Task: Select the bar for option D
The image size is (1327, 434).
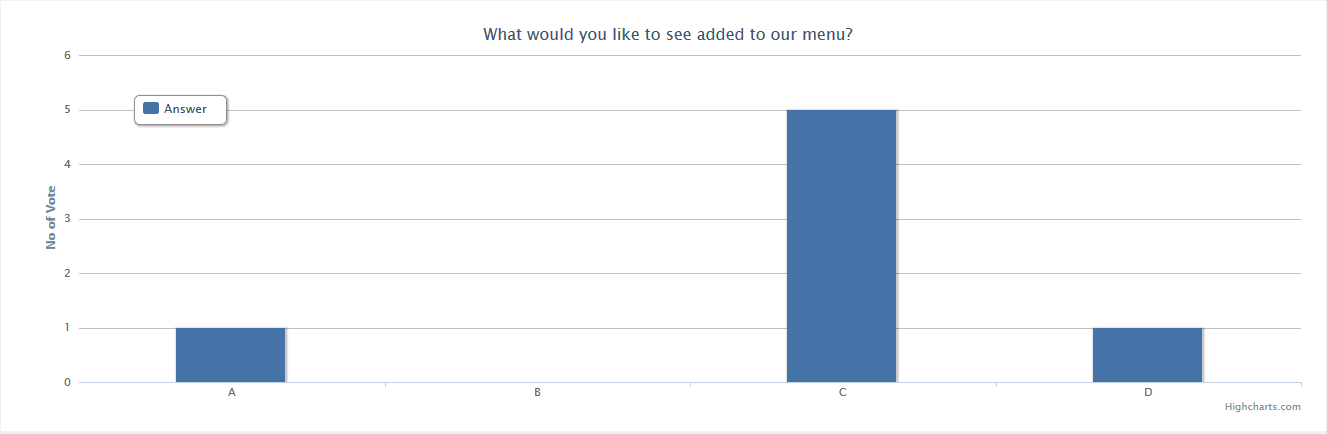Action: tap(1147, 355)
